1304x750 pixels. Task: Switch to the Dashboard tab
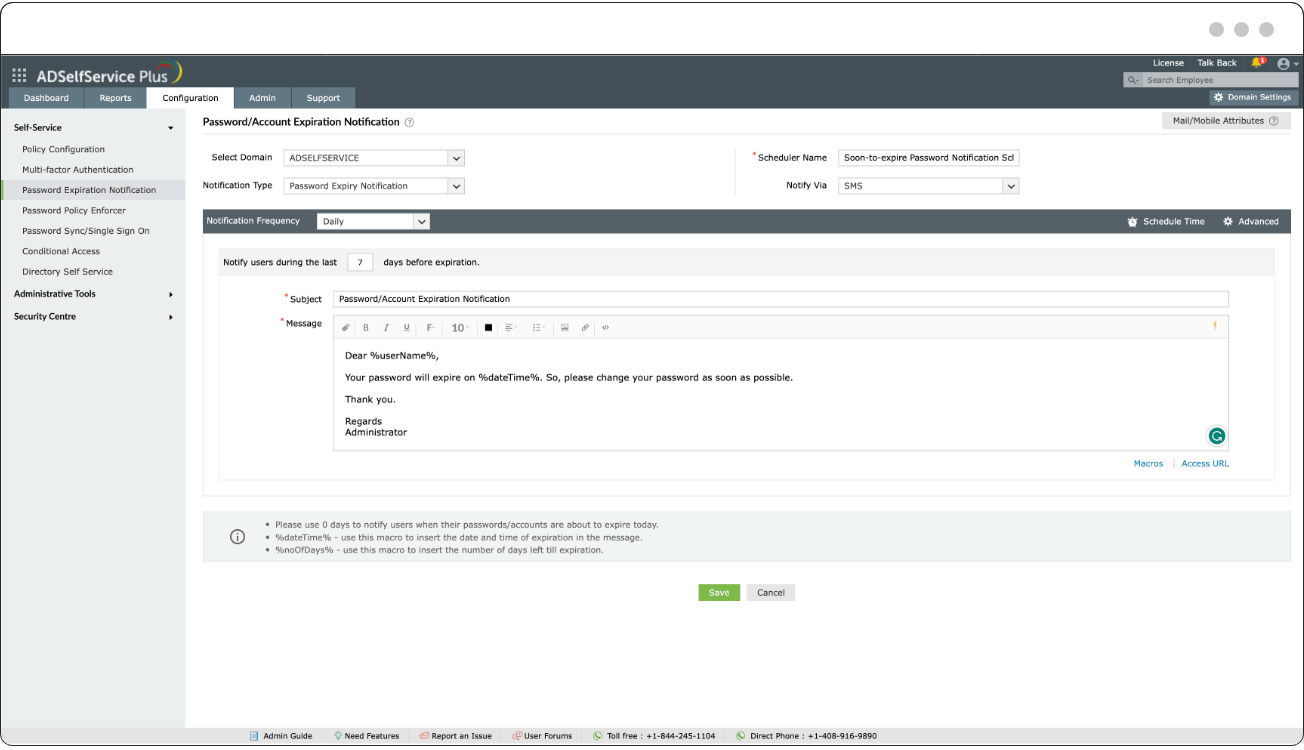pyautogui.click(x=46, y=98)
